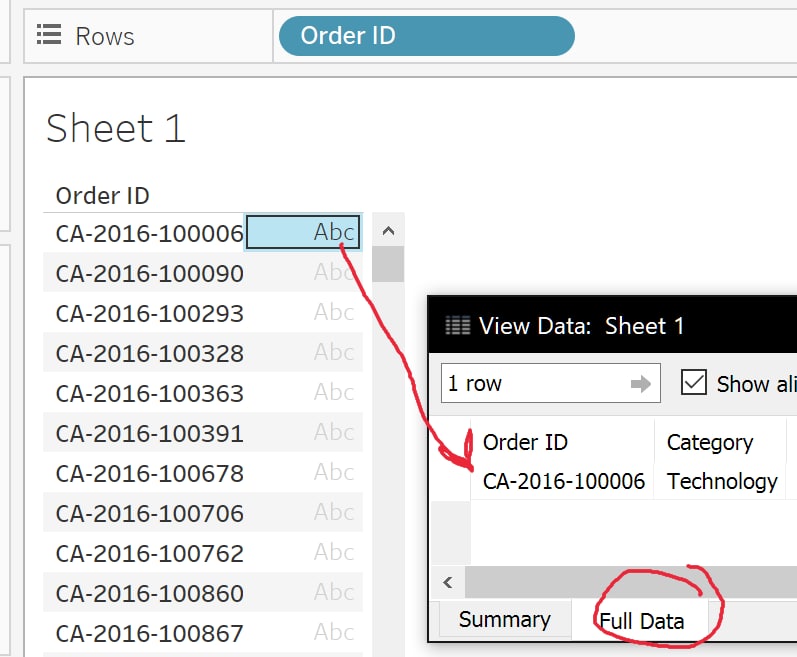
Task: Select row label CA-2016-100006 in Sheet 1
Action: point(149,234)
